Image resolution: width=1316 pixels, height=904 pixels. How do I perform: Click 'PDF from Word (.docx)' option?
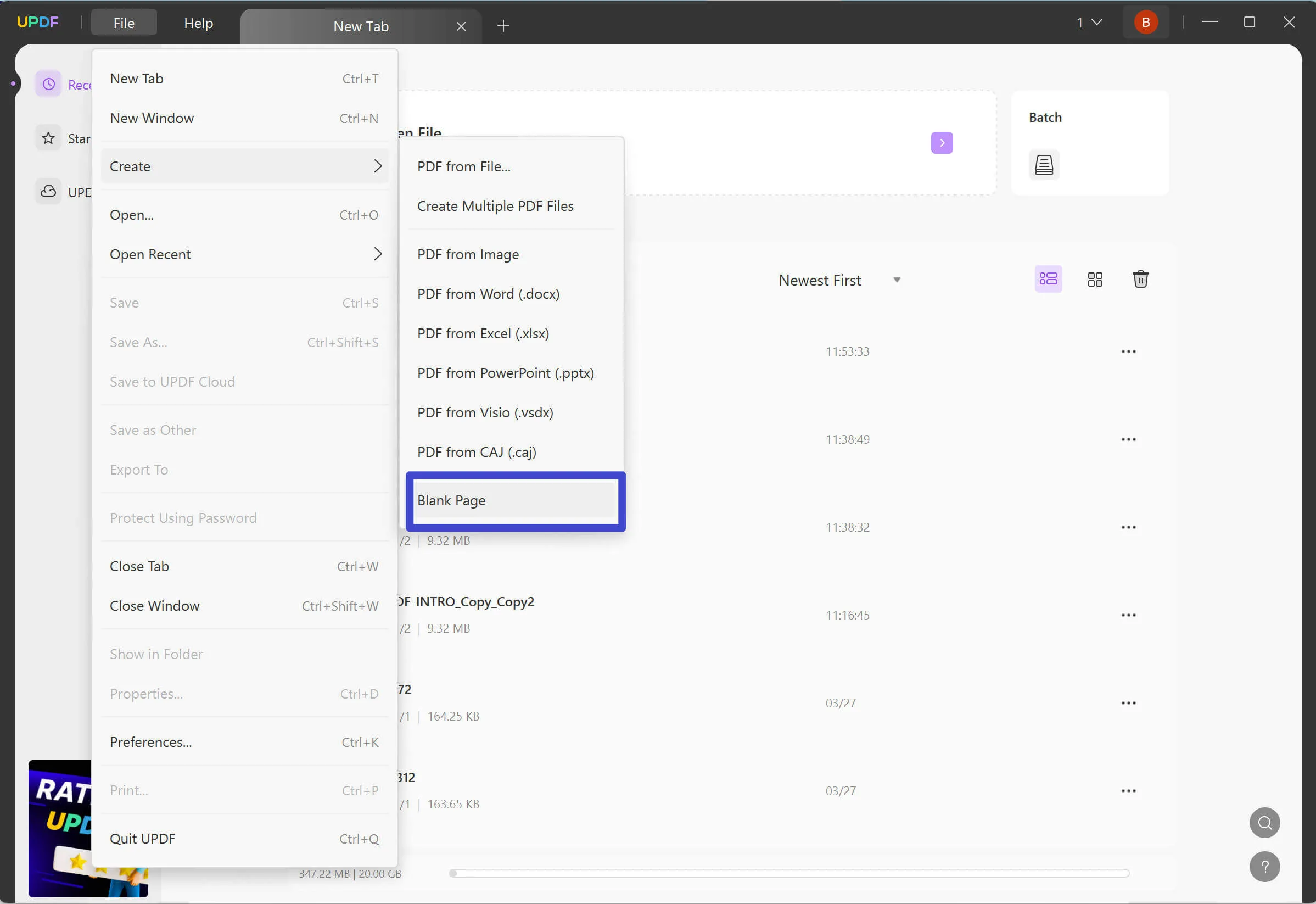click(x=488, y=293)
